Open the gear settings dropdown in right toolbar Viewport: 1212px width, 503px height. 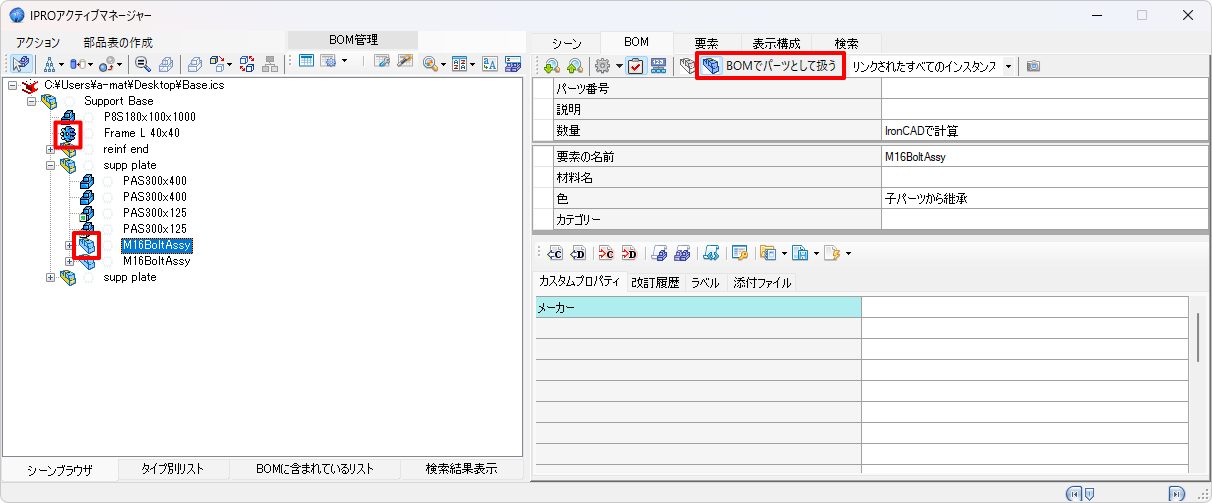(619, 66)
